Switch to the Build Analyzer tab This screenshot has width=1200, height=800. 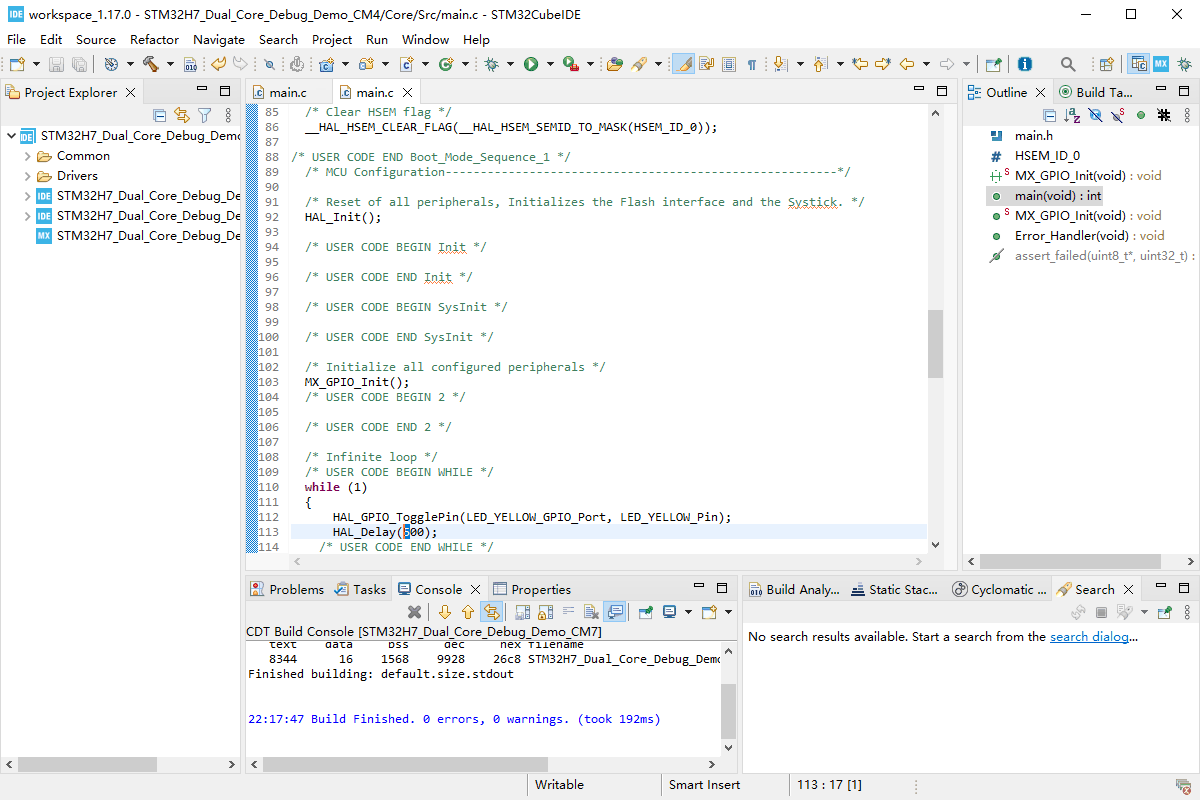click(794, 589)
